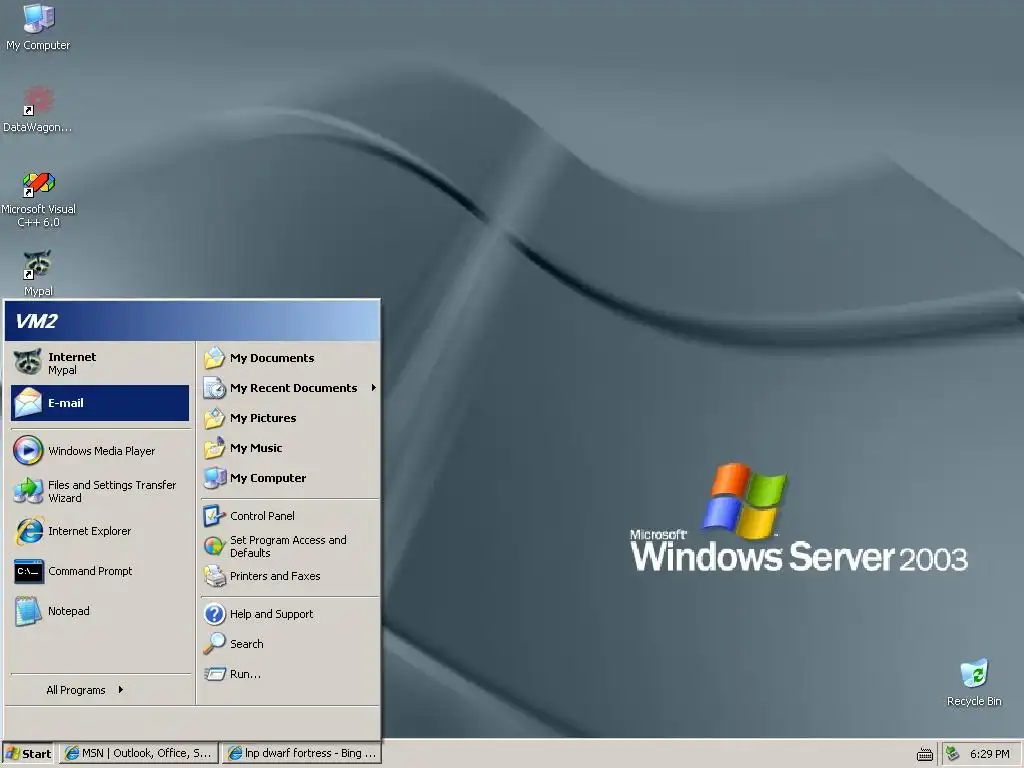Open My Pictures from Start menu
Viewport: 1024px width, 768px height.
coord(290,418)
